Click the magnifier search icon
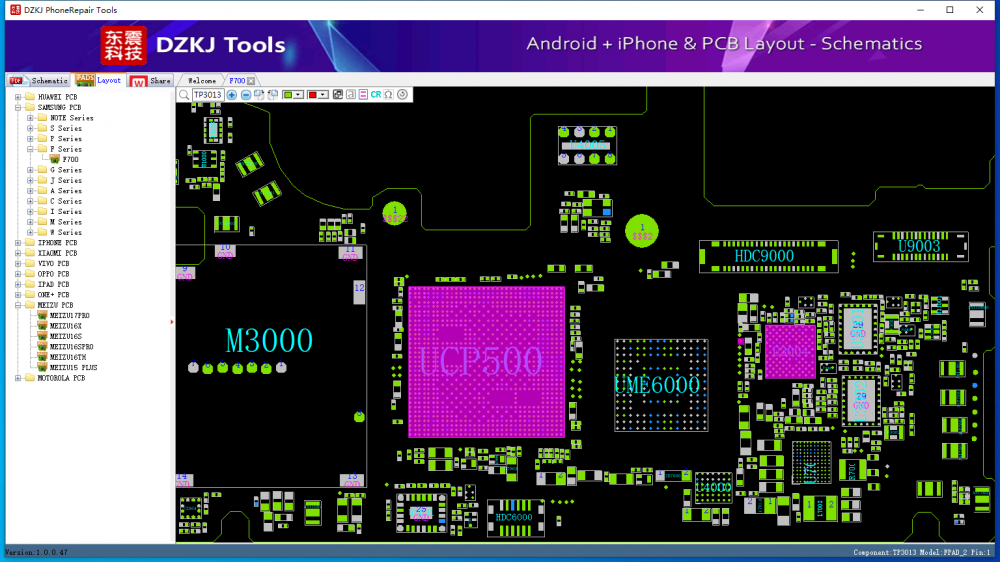The height and width of the screenshot is (562, 1000). point(184,95)
